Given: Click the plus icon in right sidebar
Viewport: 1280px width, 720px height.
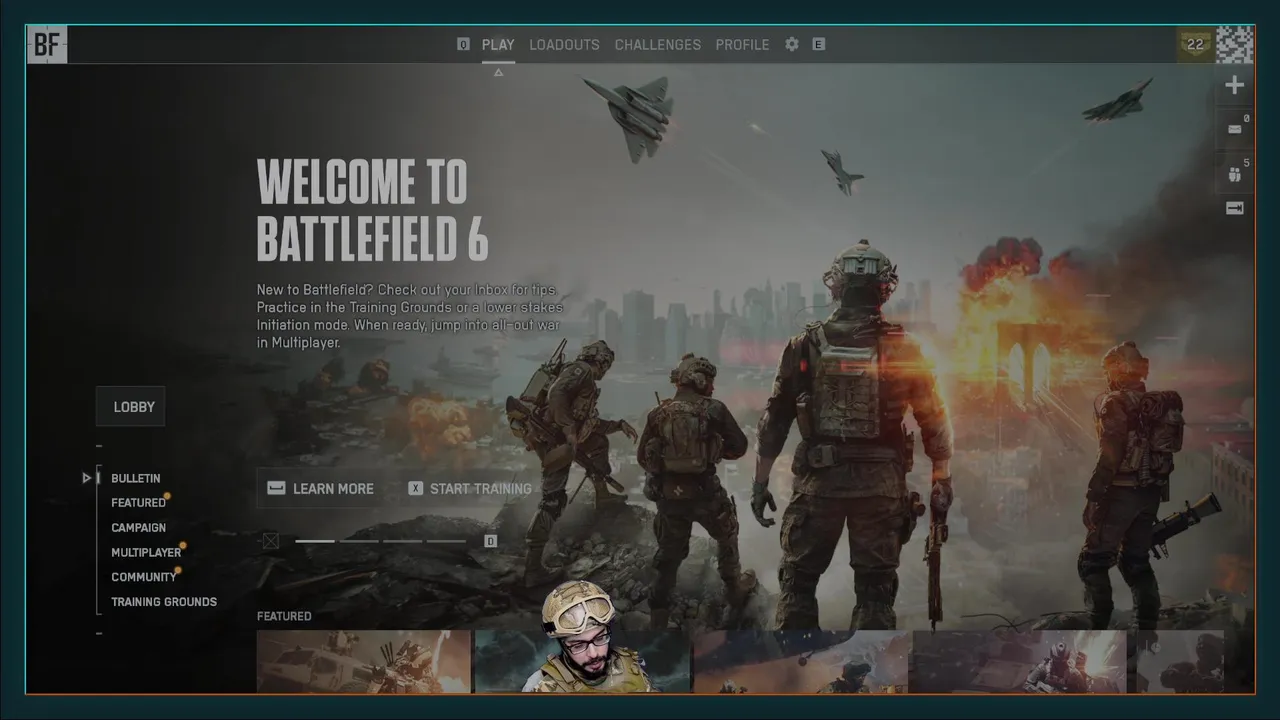Looking at the screenshot, I should (x=1235, y=85).
